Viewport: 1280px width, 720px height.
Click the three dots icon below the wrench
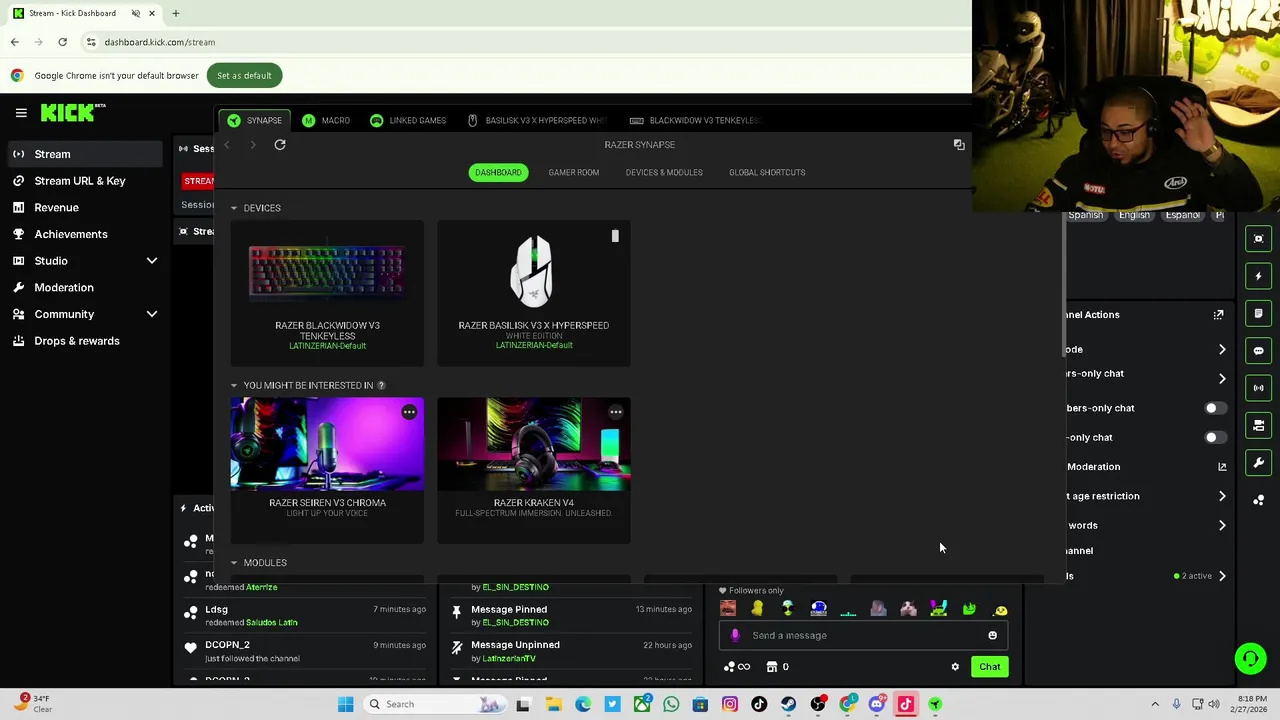coord(1259,500)
